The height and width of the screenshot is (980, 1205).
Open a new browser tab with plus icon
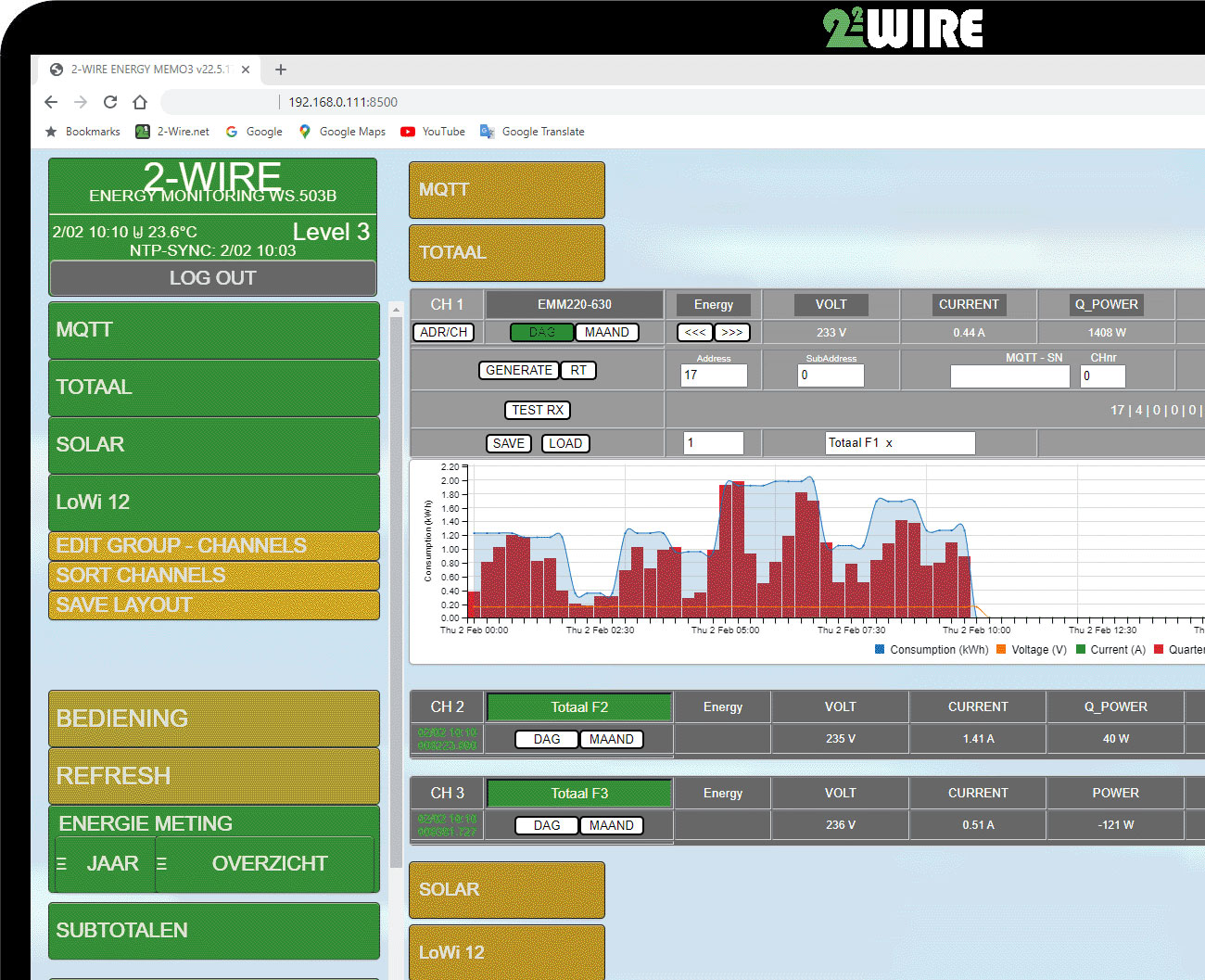coord(281,70)
